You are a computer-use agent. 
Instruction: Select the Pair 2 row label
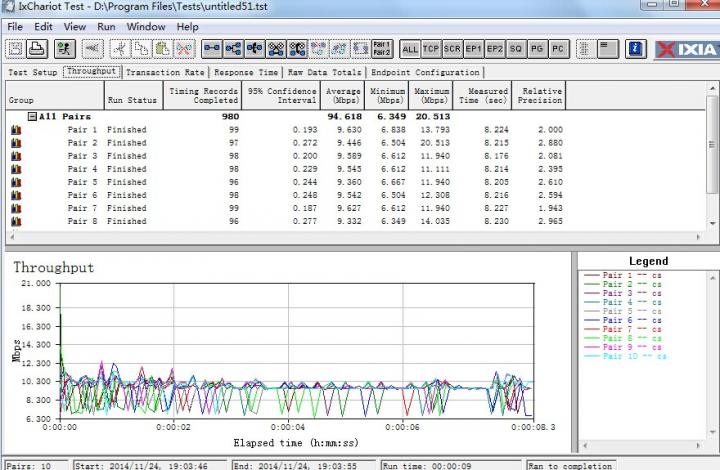(82, 143)
